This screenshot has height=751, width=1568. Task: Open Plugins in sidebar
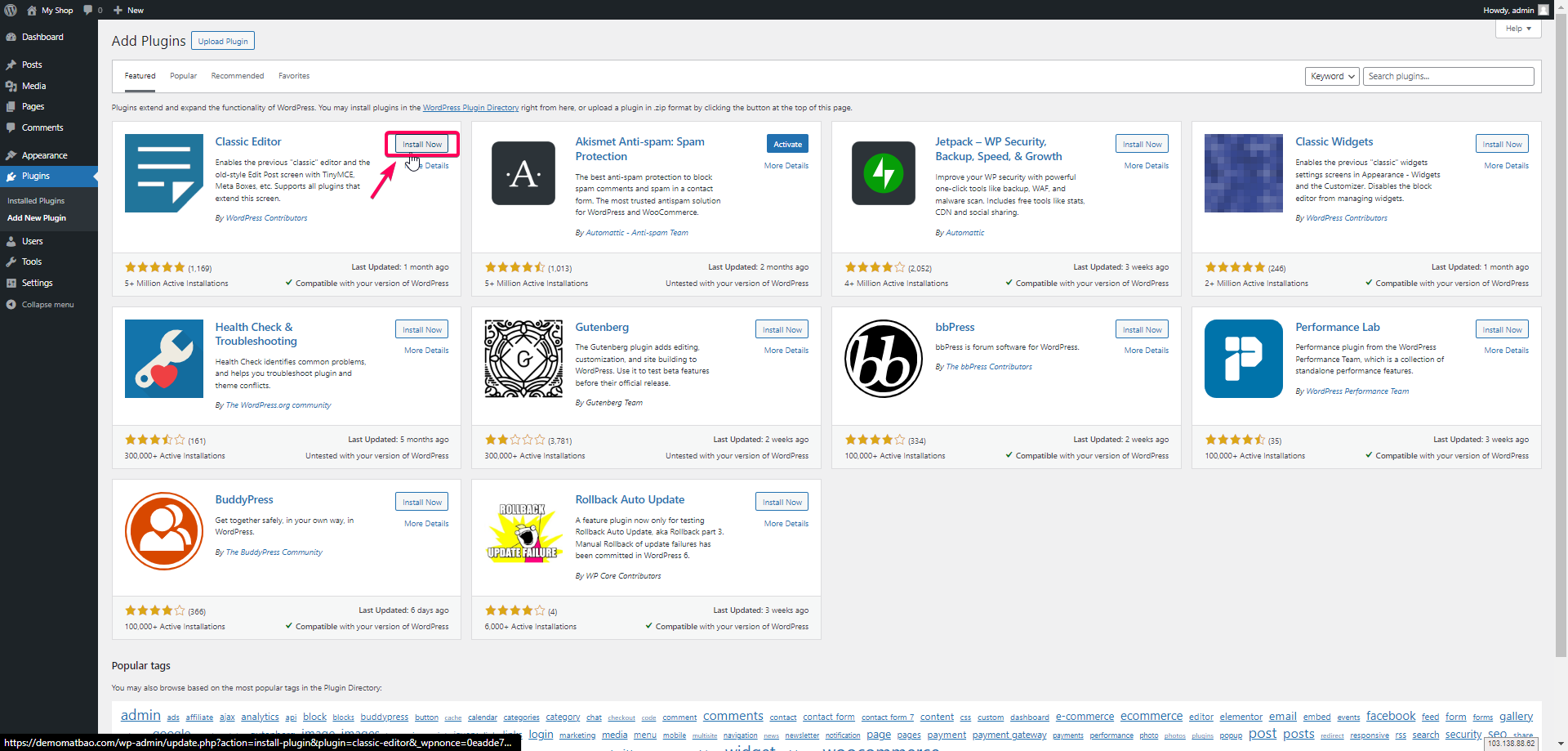point(49,176)
